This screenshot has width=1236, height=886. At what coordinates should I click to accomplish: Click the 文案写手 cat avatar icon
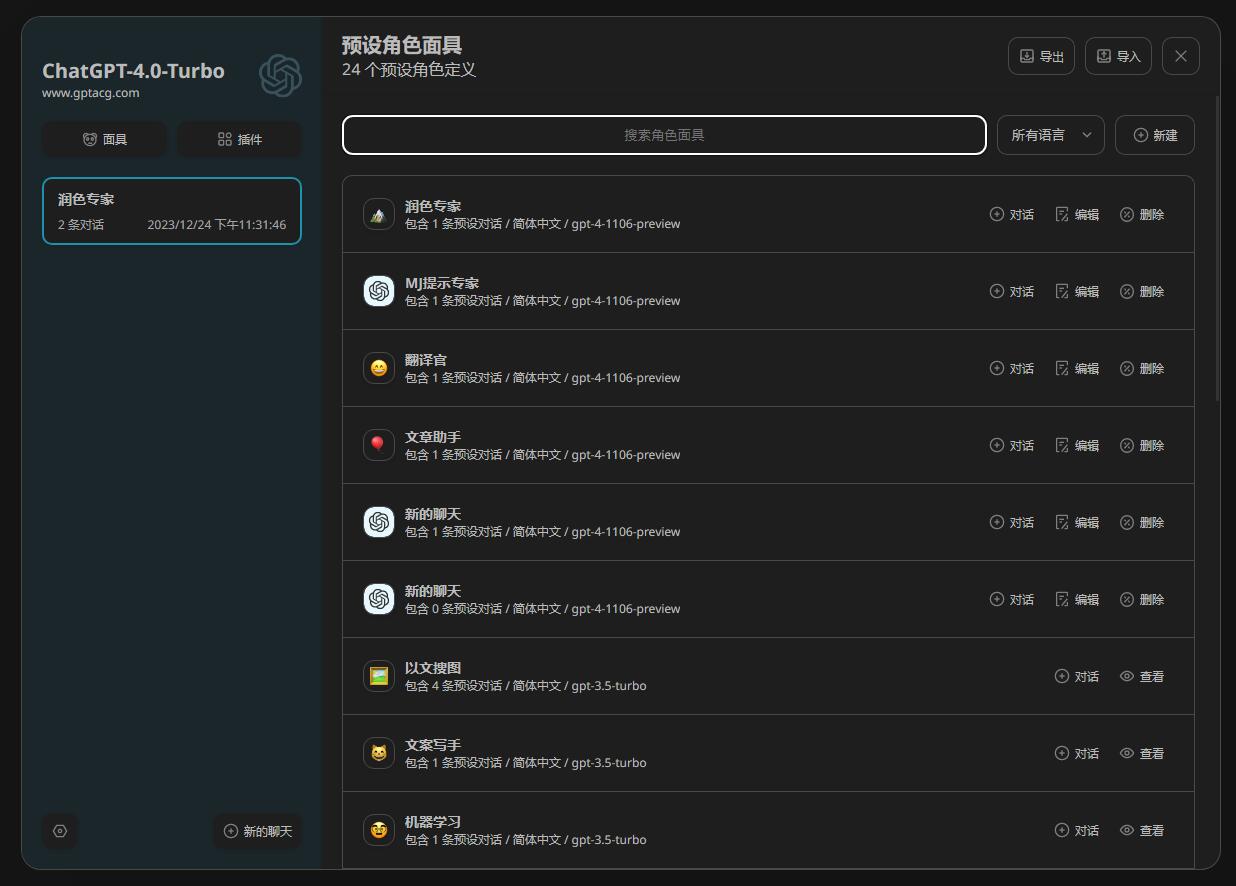tap(379, 753)
